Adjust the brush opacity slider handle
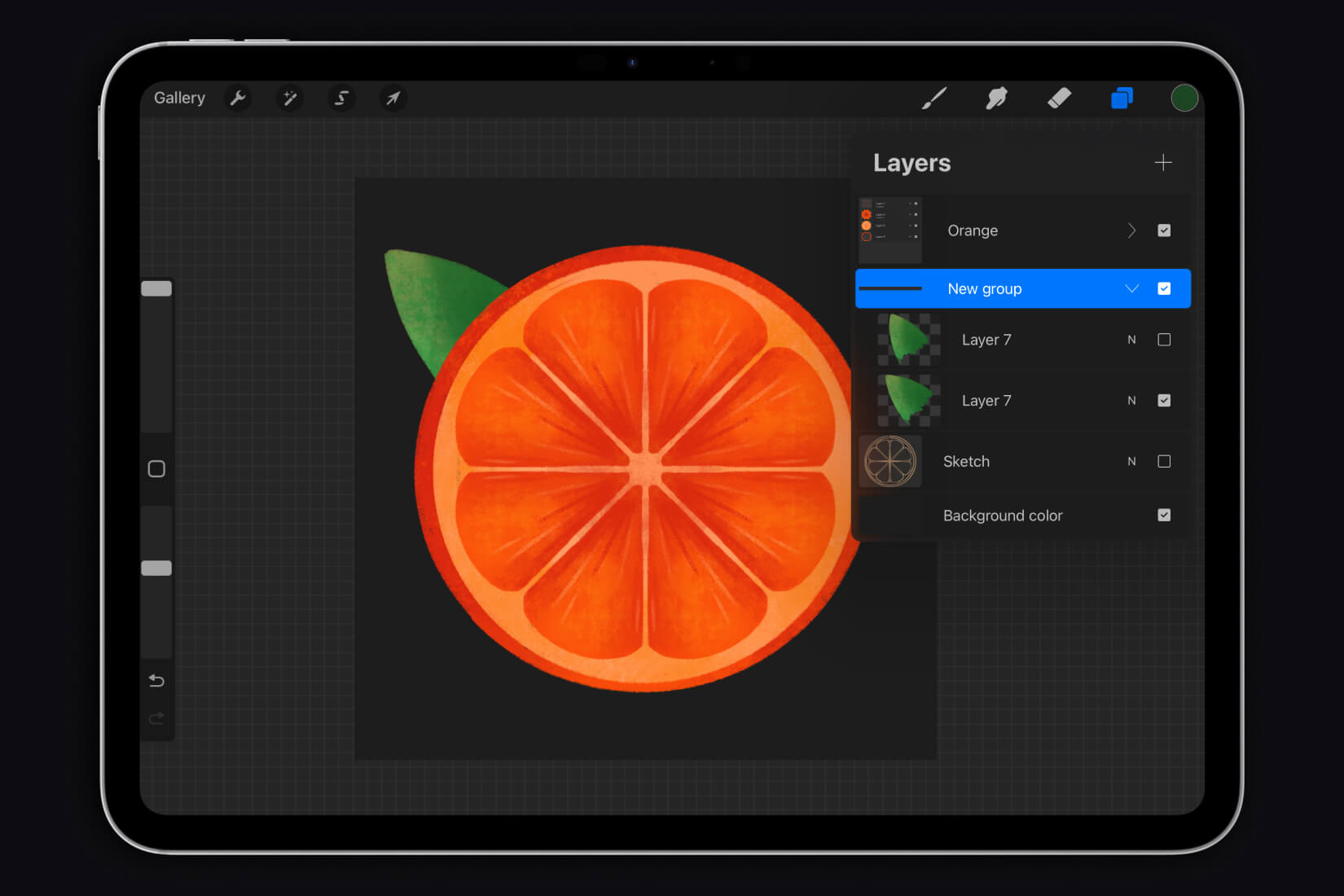 tap(156, 568)
